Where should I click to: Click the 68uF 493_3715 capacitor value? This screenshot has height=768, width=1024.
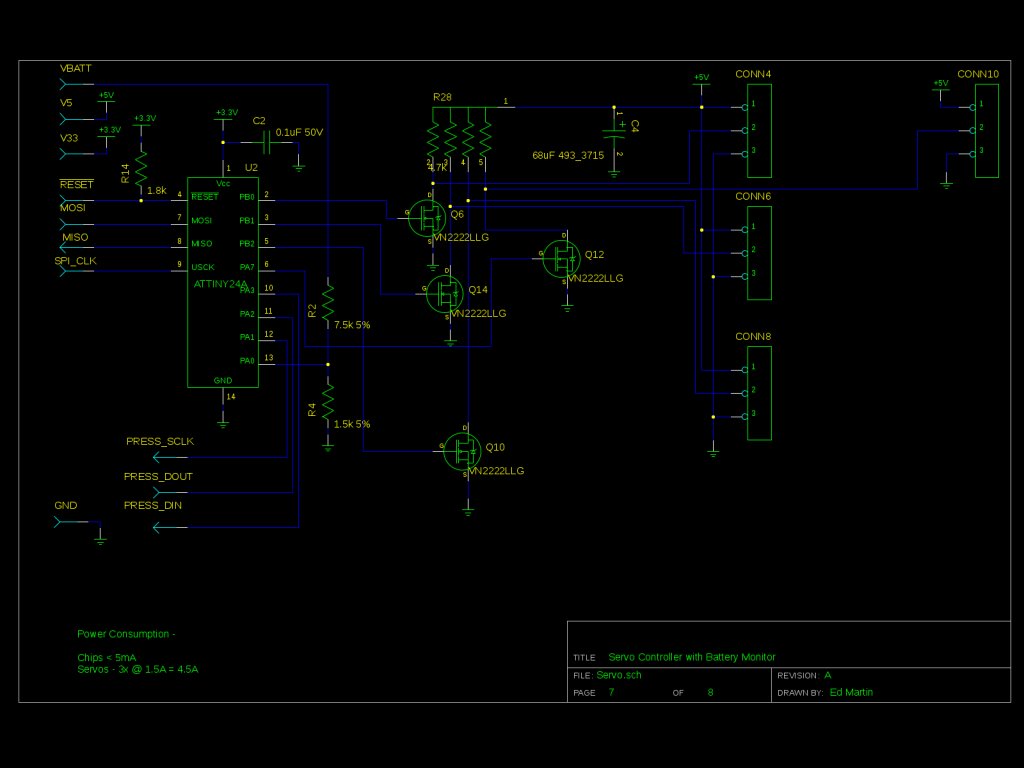coord(568,155)
